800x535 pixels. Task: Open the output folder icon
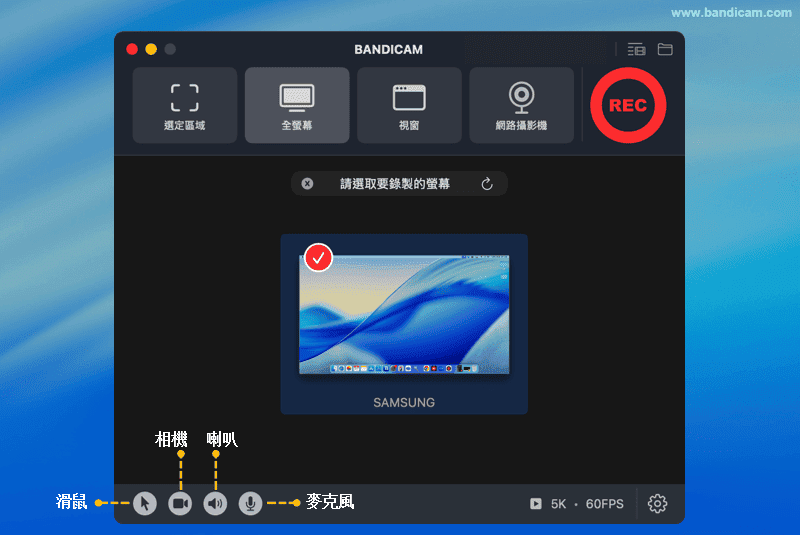pyautogui.click(x=665, y=49)
